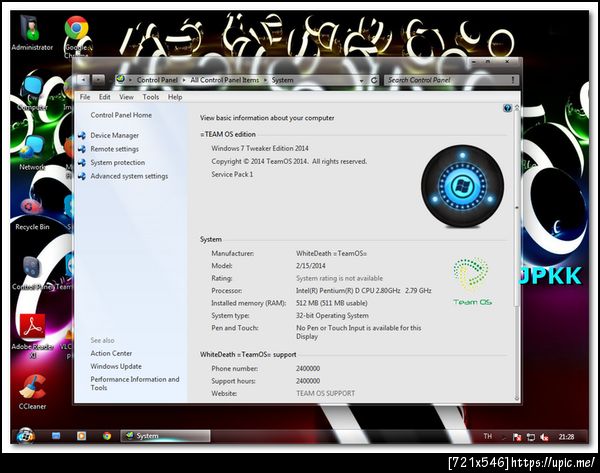
Task: Click the shield icon beside Device Manager
Action: (x=82, y=135)
